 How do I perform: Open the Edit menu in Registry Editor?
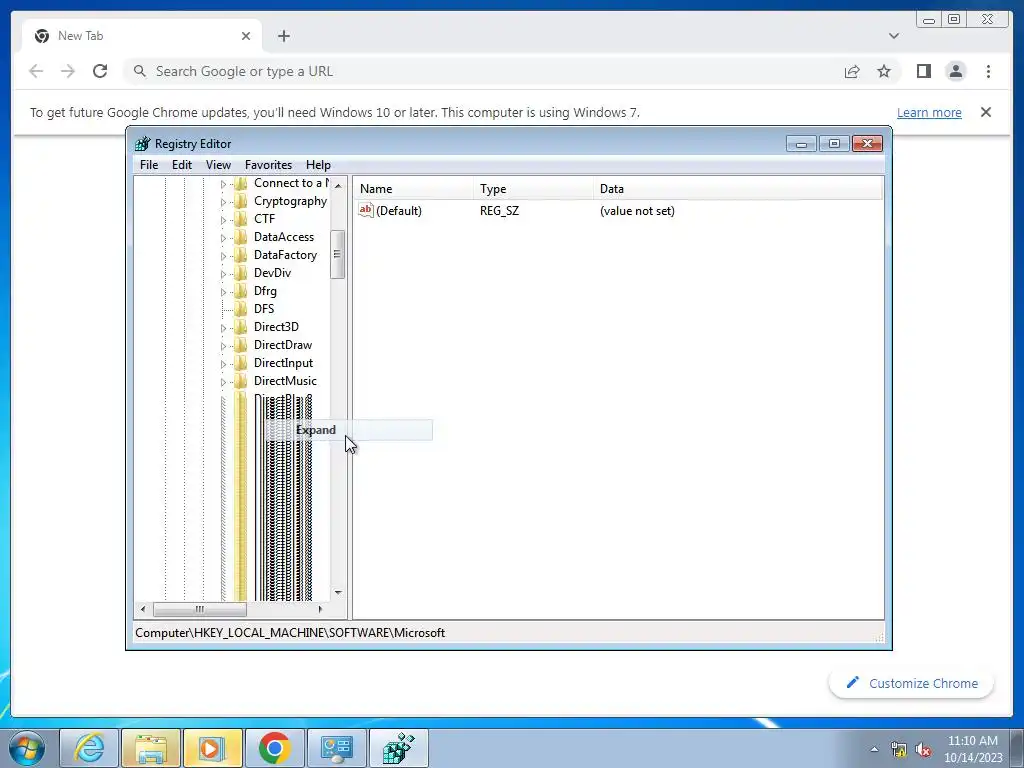[182, 165]
